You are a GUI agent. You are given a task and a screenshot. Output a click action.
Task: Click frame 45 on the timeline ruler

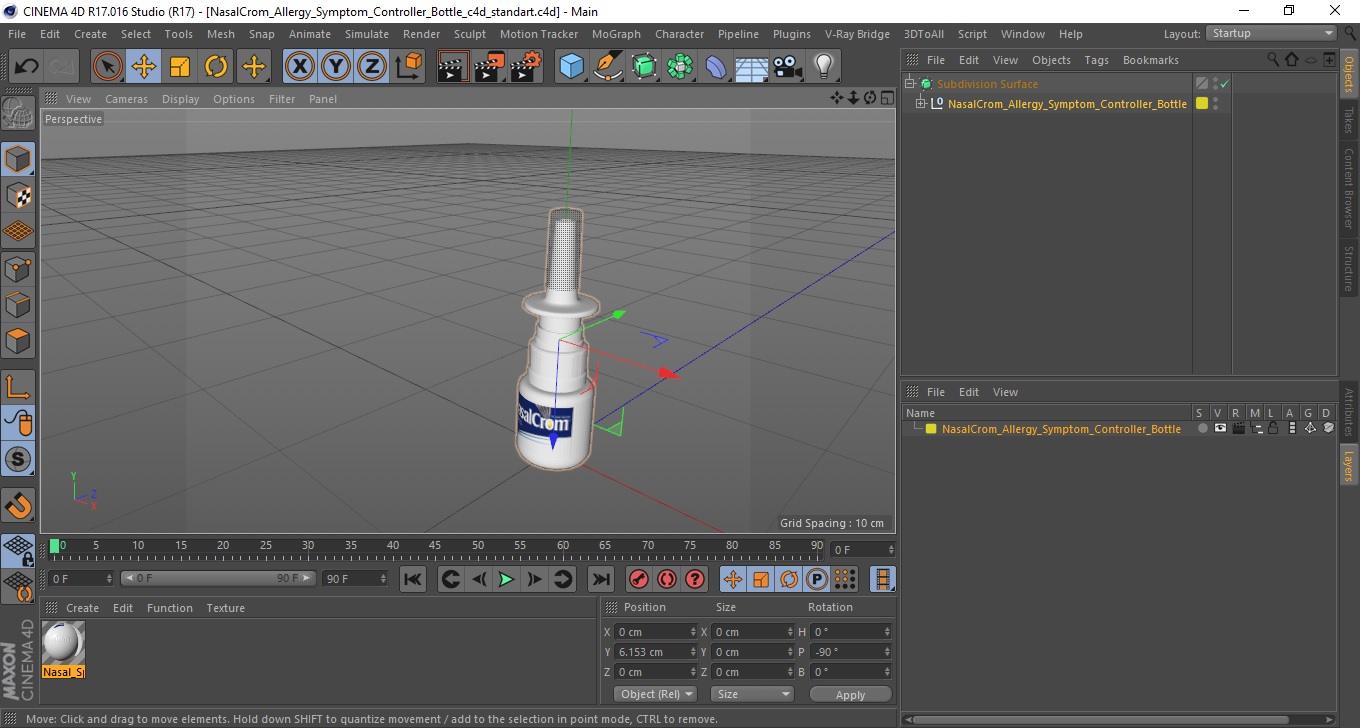pyautogui.click(x=435, y=546)
